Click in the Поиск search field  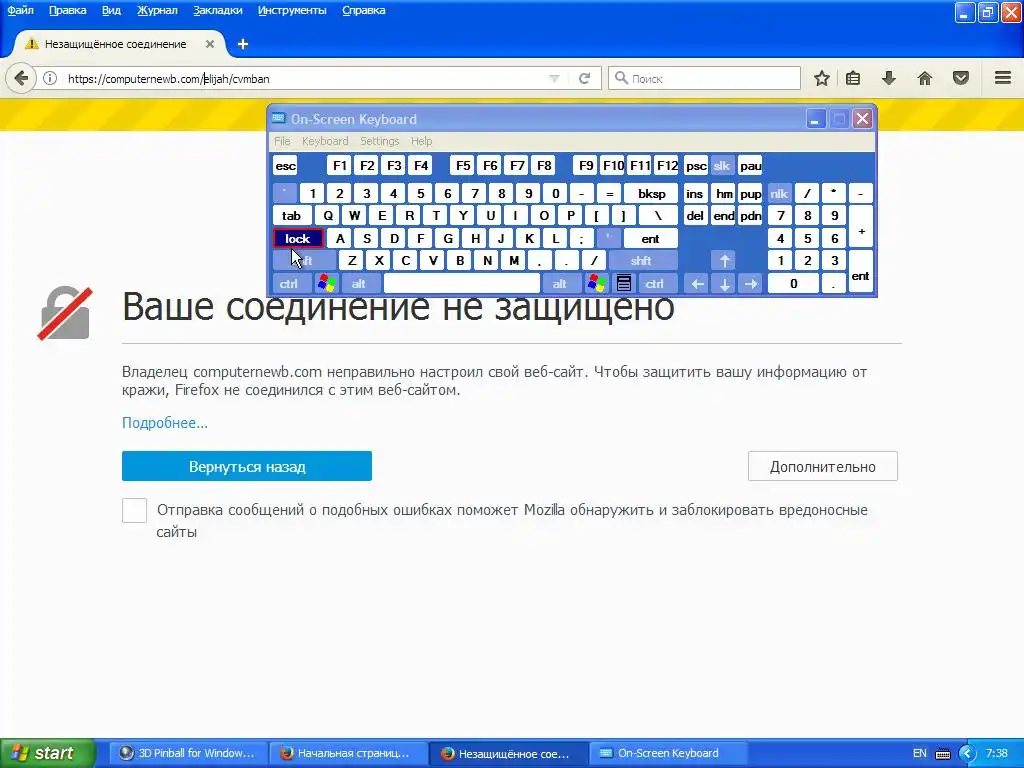[x=704, y=78]
